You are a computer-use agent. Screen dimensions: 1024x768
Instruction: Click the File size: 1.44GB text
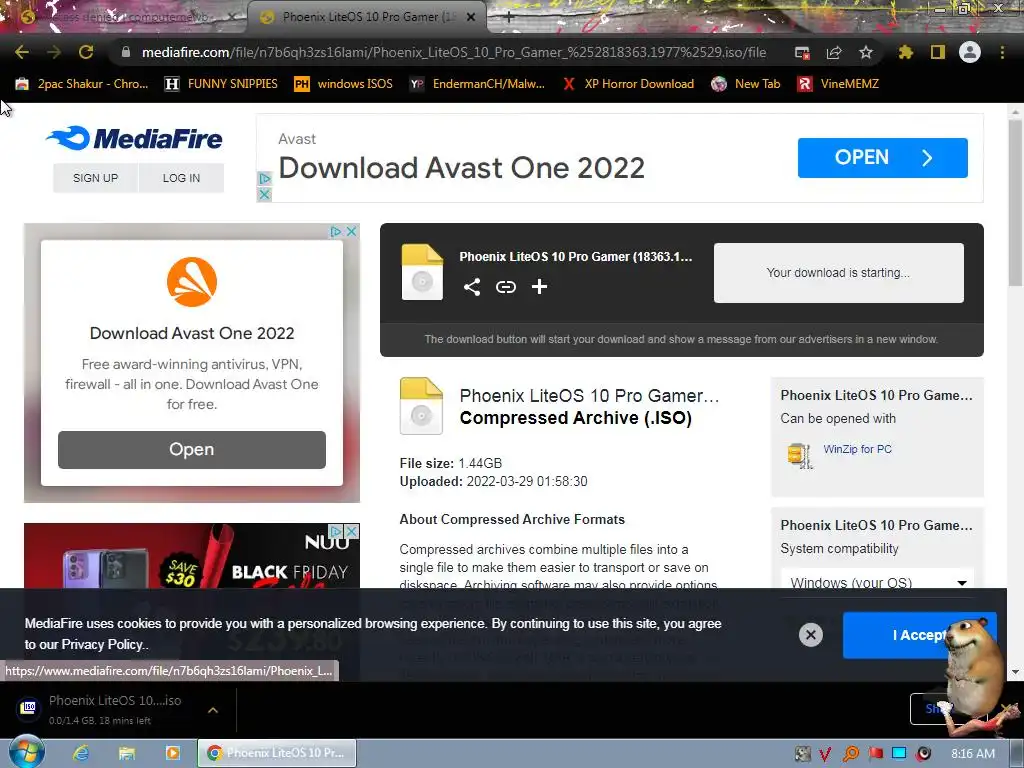[x=451, y=463]
